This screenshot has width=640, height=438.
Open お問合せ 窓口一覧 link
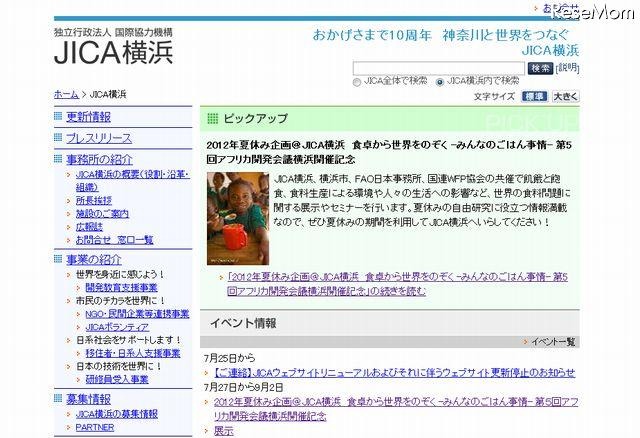coord(114,240)
